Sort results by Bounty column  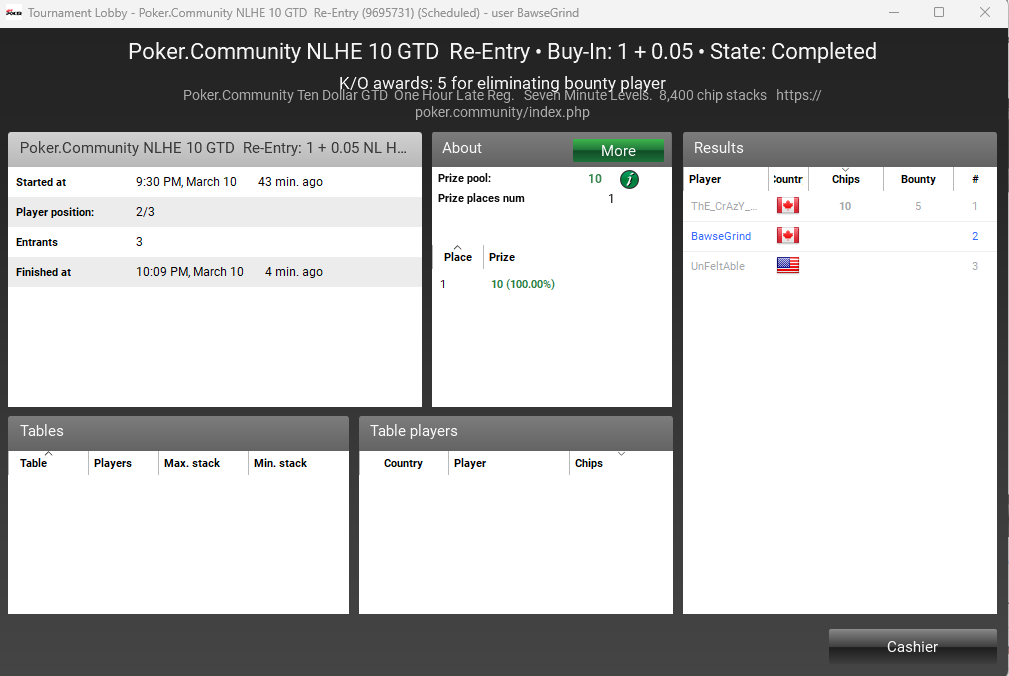pyautogui.click(x=918, y=179)
